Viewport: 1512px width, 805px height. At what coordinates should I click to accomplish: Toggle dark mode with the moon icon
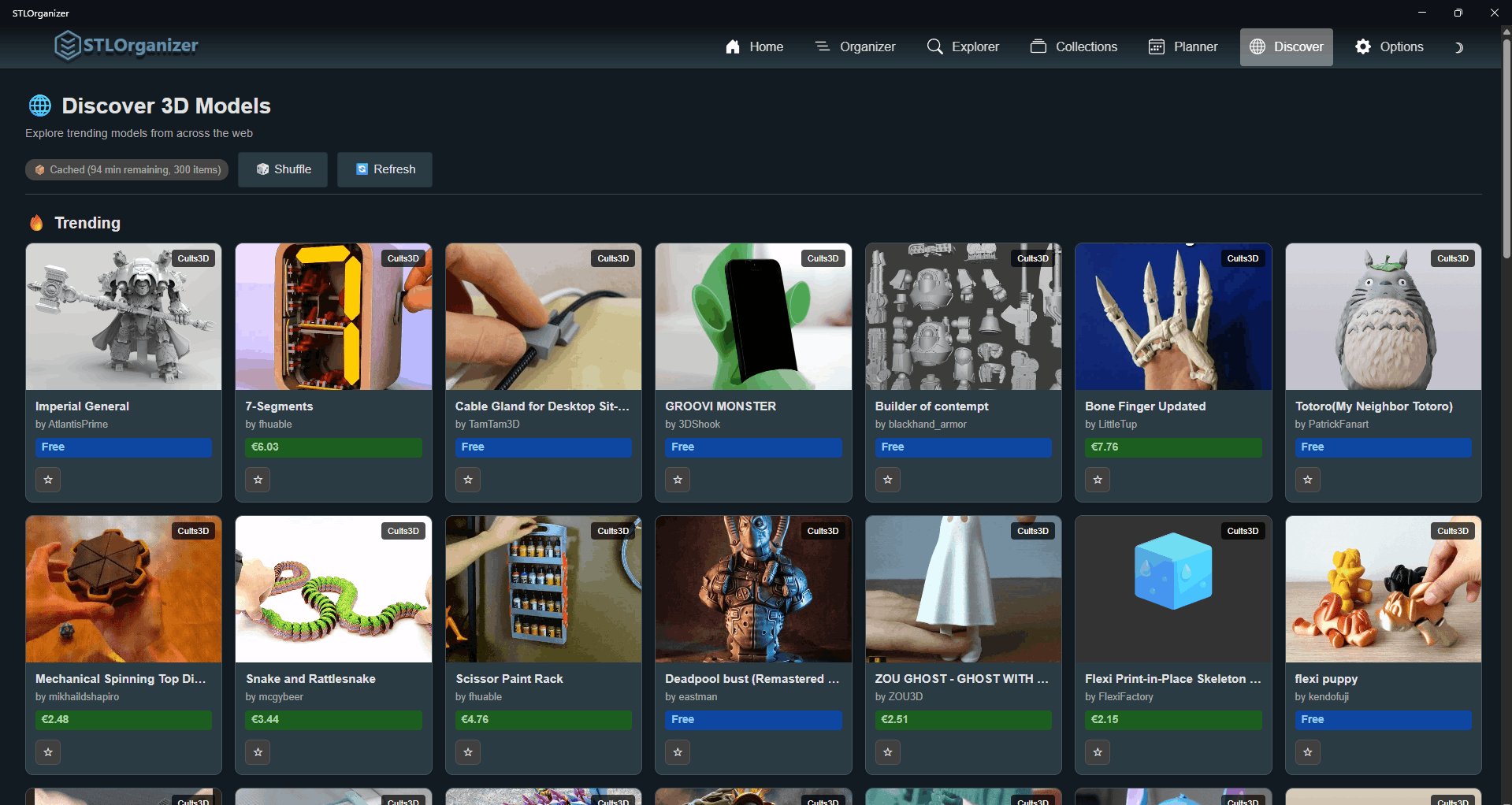click(x=1458, y=47)
